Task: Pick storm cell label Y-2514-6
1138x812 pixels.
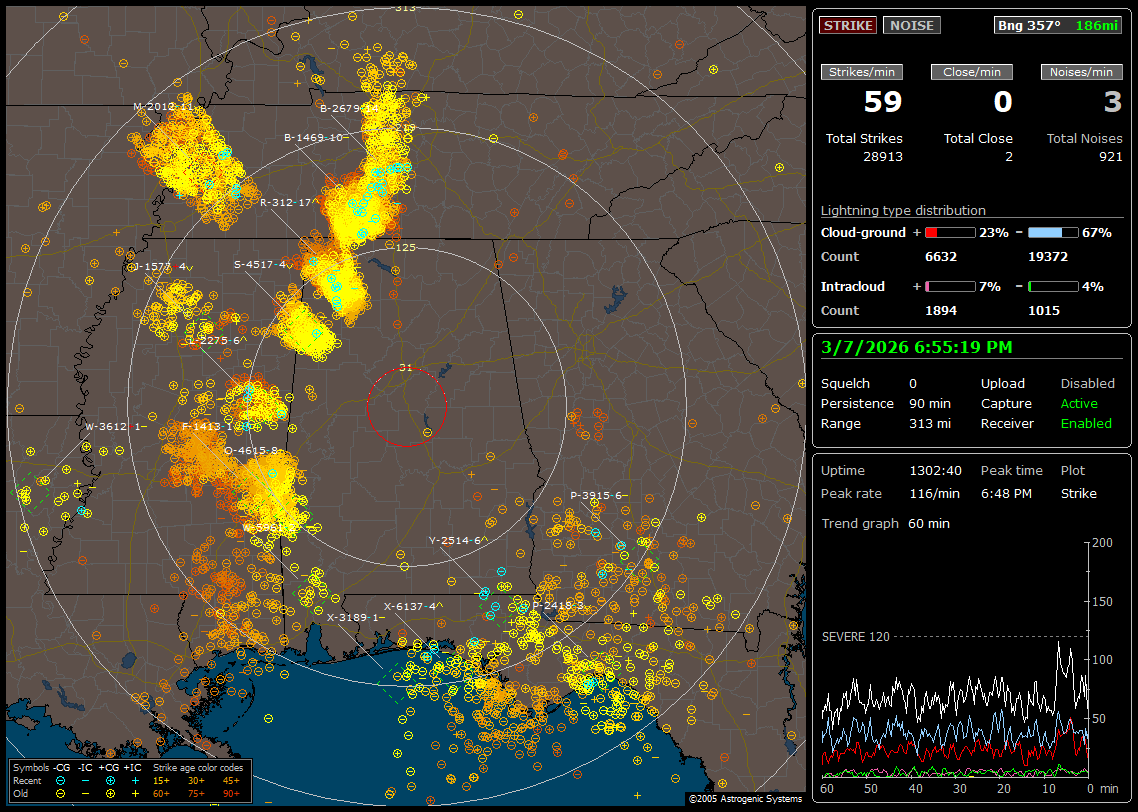Action: click(455, 540)
